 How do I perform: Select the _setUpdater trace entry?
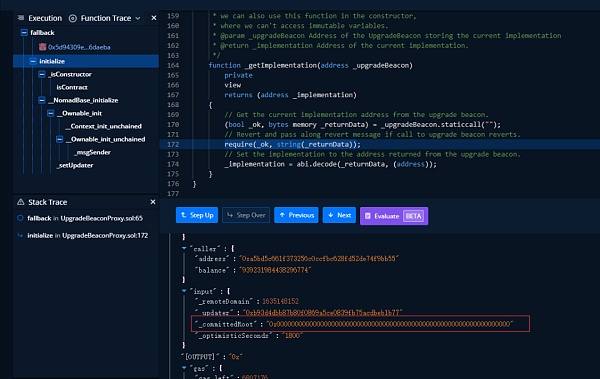coord(75,165)
